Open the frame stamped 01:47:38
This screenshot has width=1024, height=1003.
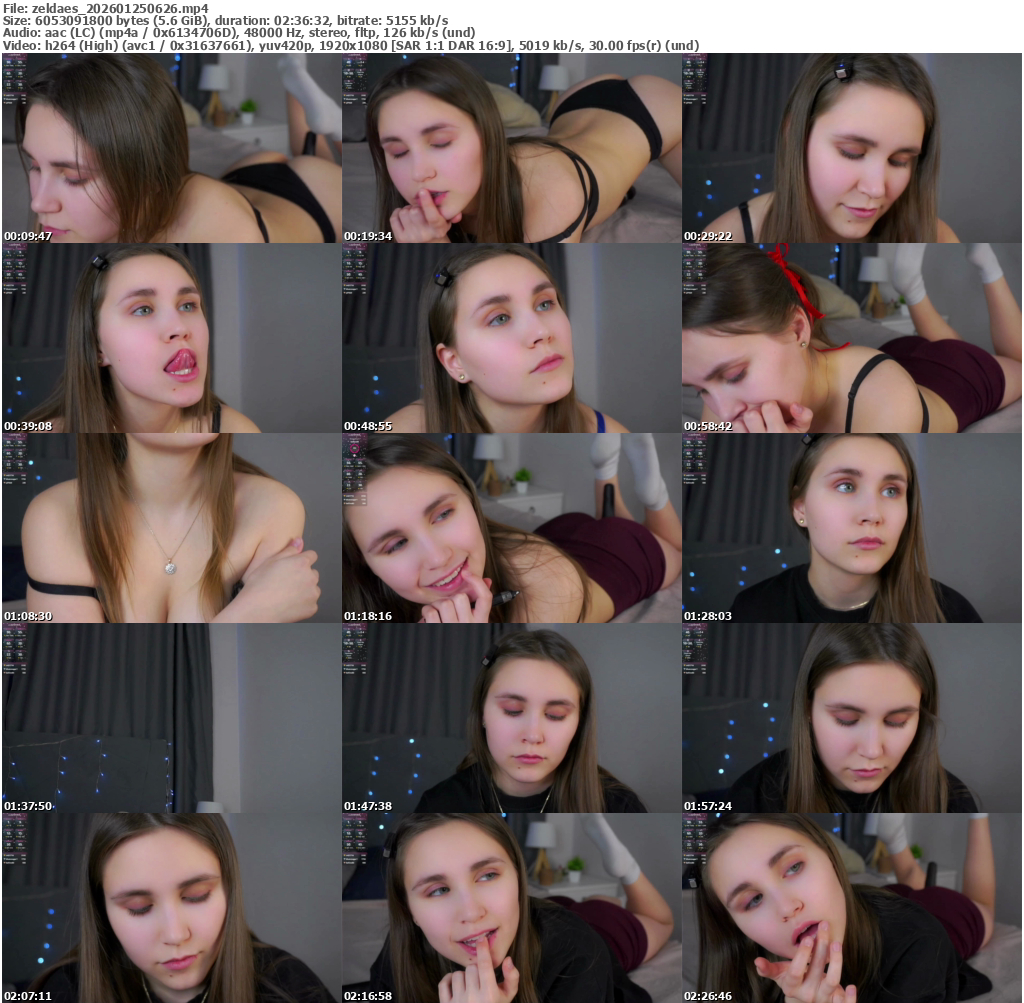(511, 718)
